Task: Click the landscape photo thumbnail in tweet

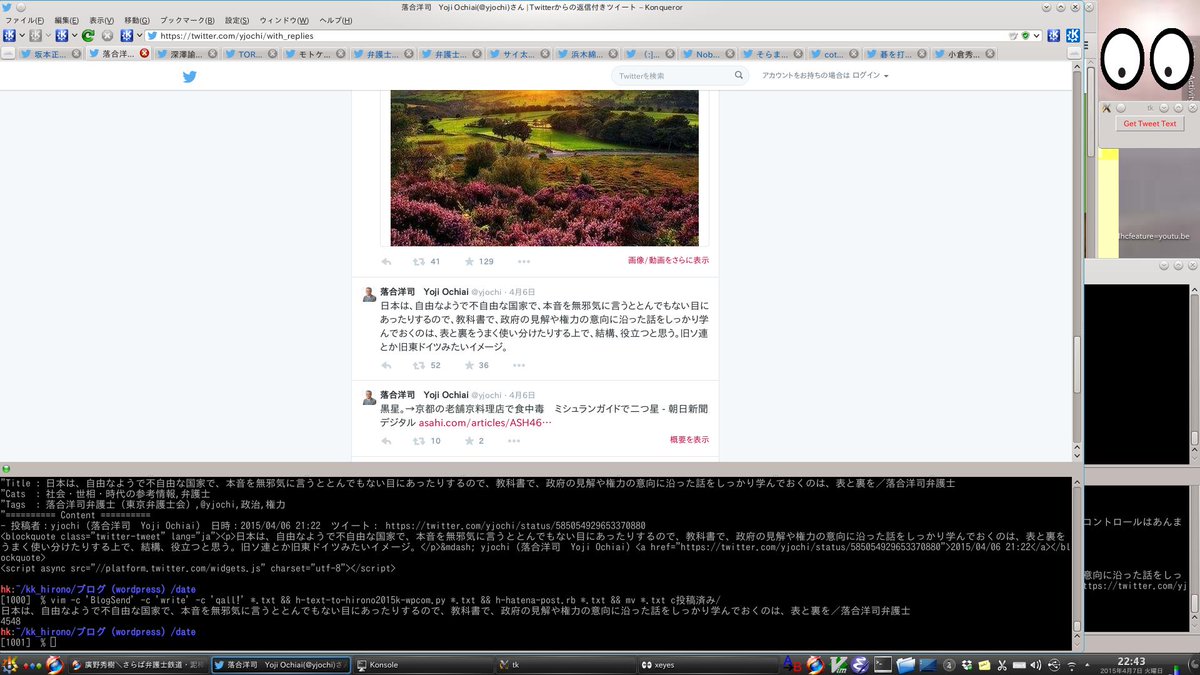Action: pos(544,167)
